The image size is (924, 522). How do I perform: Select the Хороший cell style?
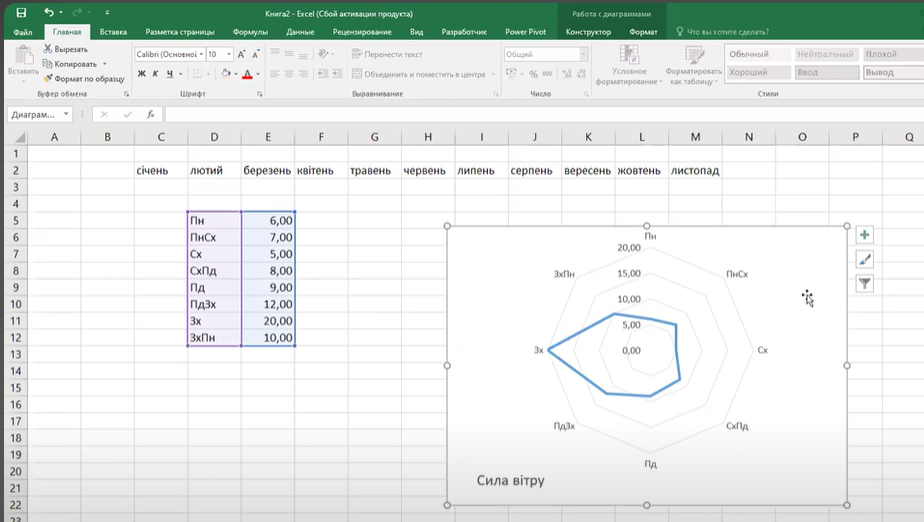tap(758, 72)
